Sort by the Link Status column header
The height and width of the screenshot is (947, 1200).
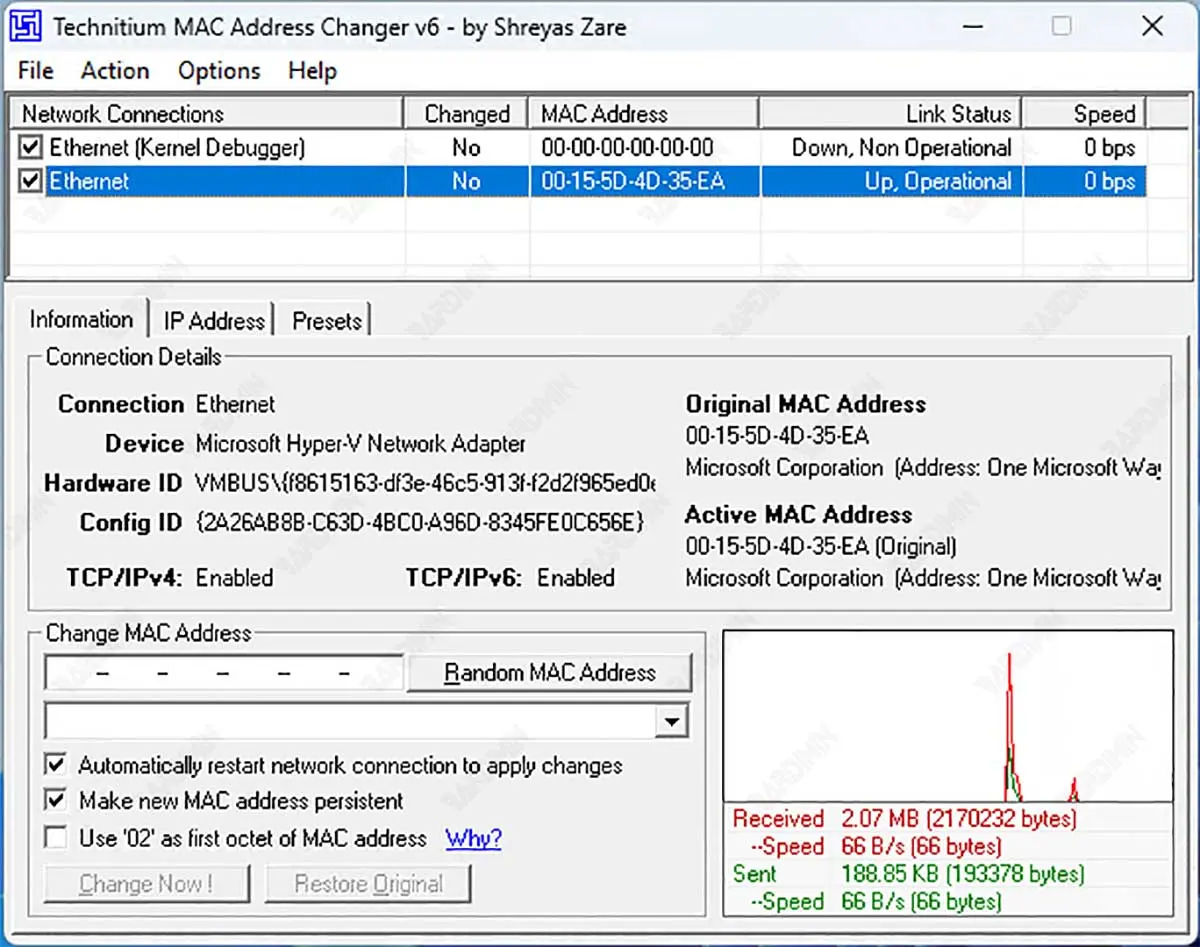point(890,114)
